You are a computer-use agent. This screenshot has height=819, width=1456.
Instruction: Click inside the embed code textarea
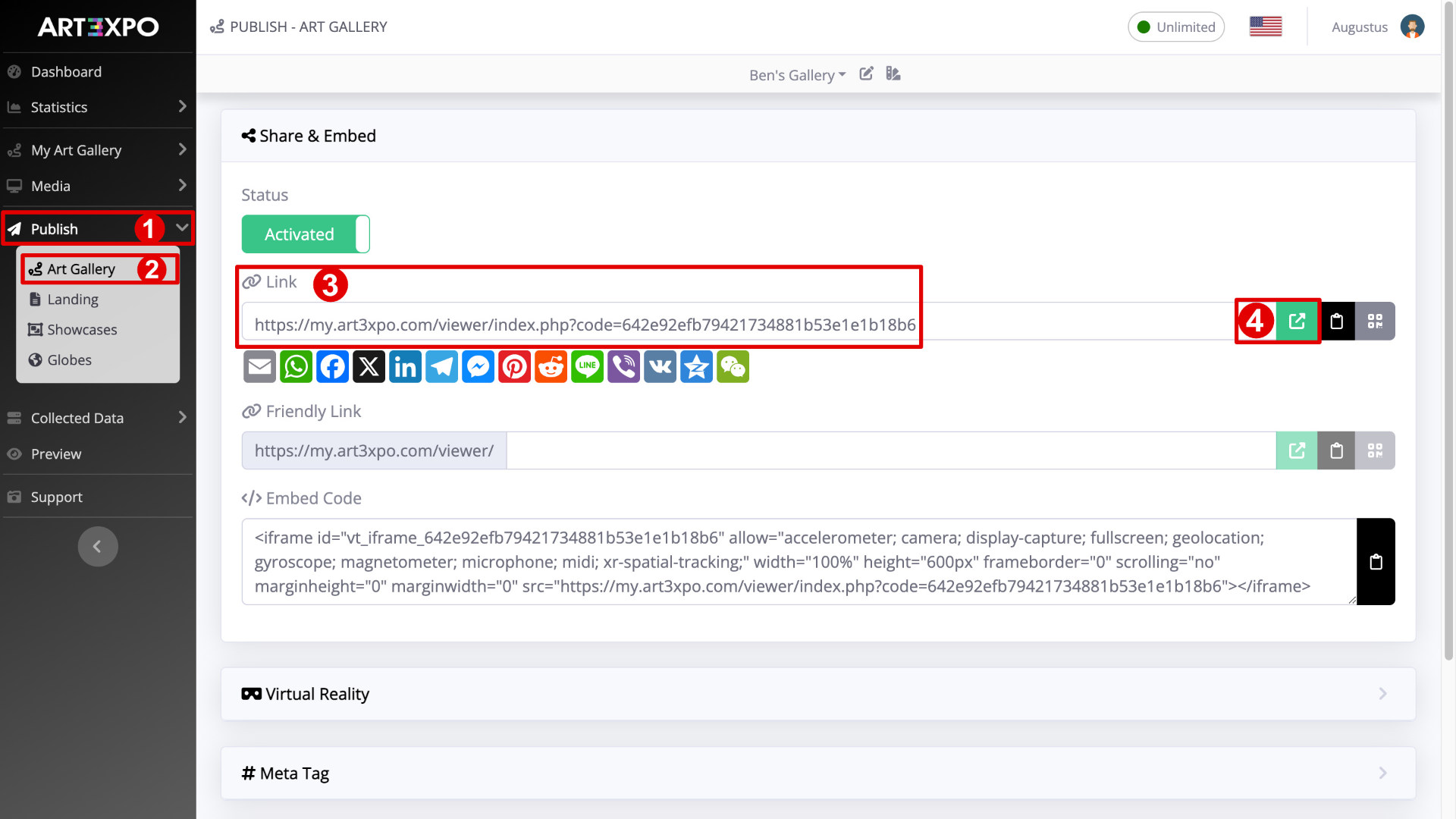(799, 562)
